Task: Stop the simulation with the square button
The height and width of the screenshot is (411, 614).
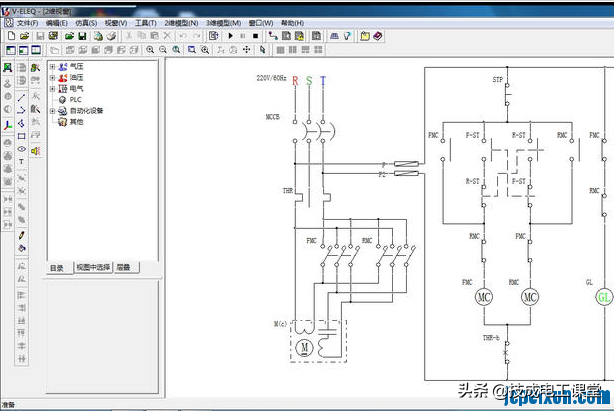Action: [255, 36]
